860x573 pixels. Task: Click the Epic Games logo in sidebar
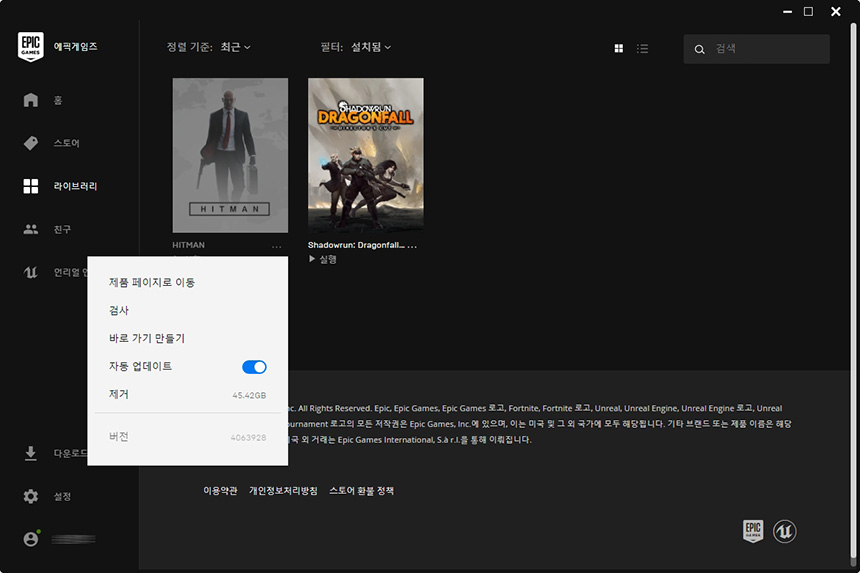pos(31,47)
